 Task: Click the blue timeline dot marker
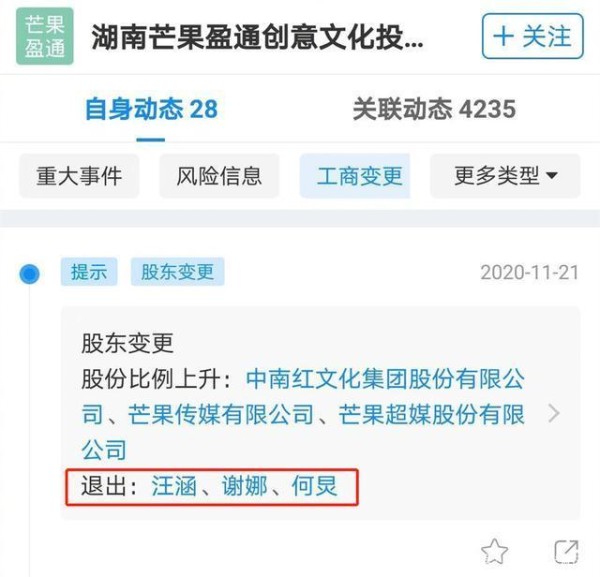click(x=29, y=274)
